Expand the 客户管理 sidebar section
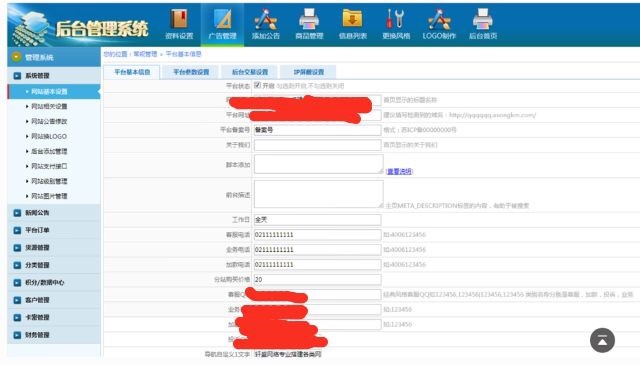This screenshot has height=365, width=640. coord(54,300)
